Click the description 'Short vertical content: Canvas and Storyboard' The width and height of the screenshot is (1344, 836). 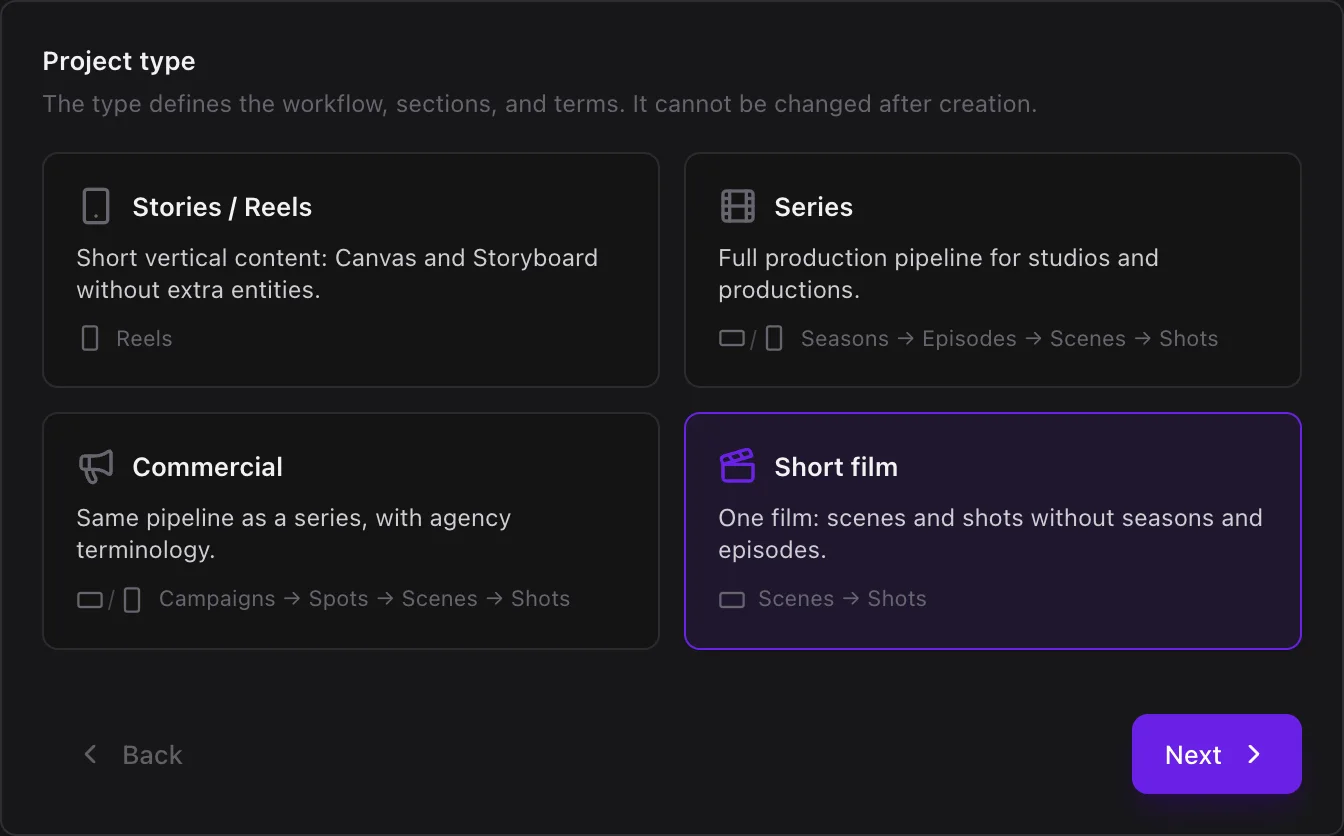pyautogui.click(x=337, y=258)
